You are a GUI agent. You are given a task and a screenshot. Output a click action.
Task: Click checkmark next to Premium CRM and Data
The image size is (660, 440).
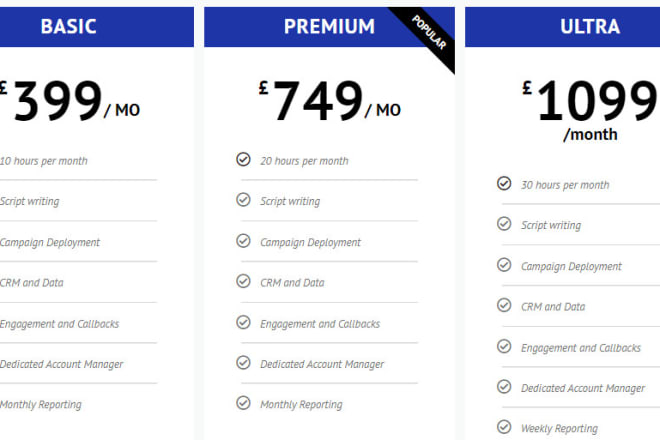(x=243, y=281)
